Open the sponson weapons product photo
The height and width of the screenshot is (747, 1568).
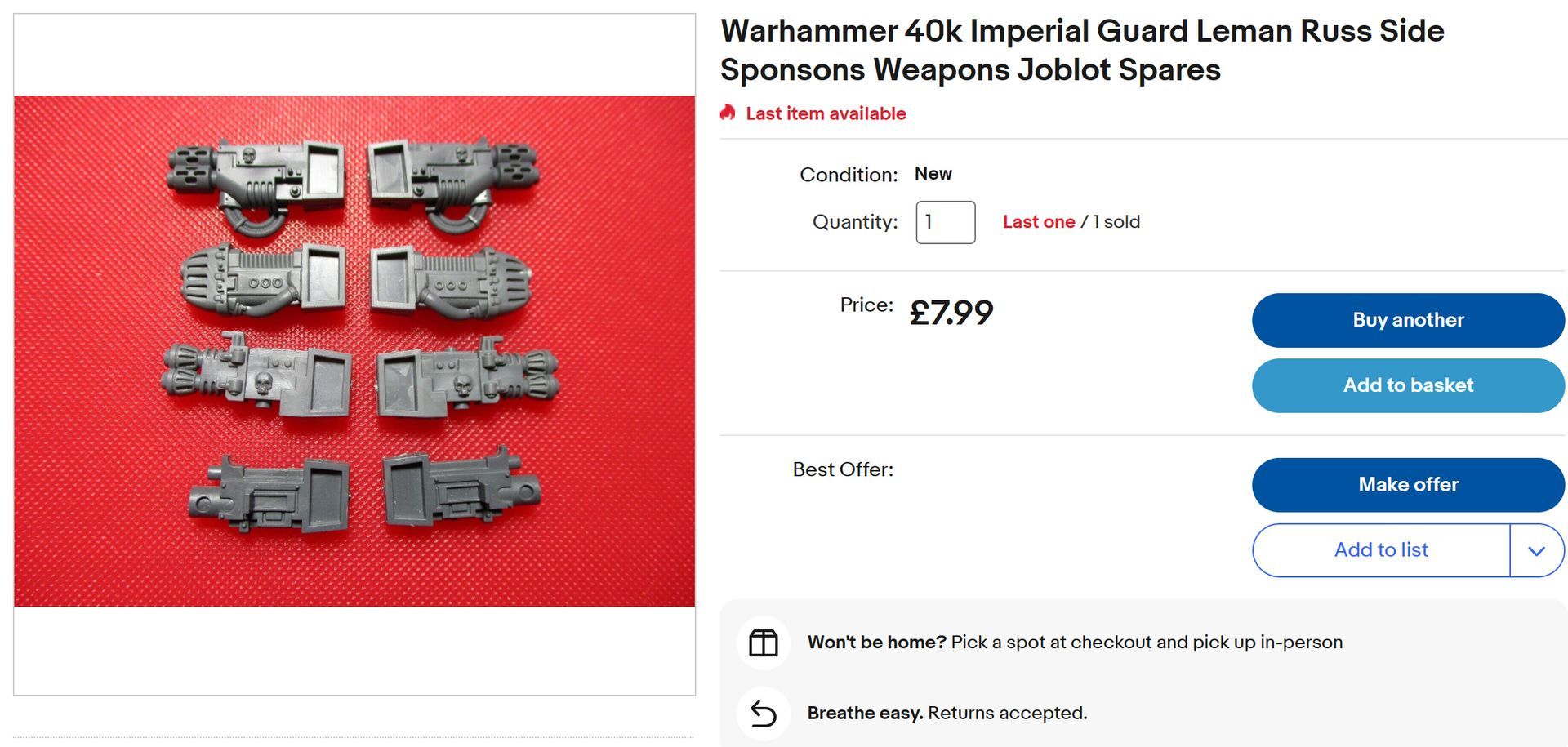tap(354, 351)
